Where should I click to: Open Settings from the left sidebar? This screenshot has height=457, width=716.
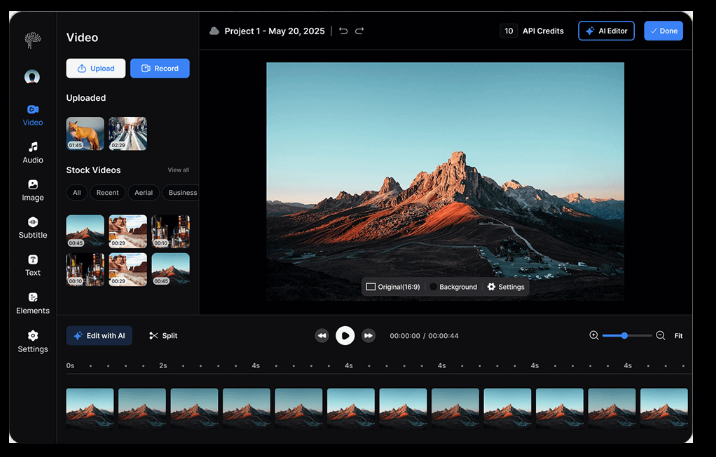point(33,341)
